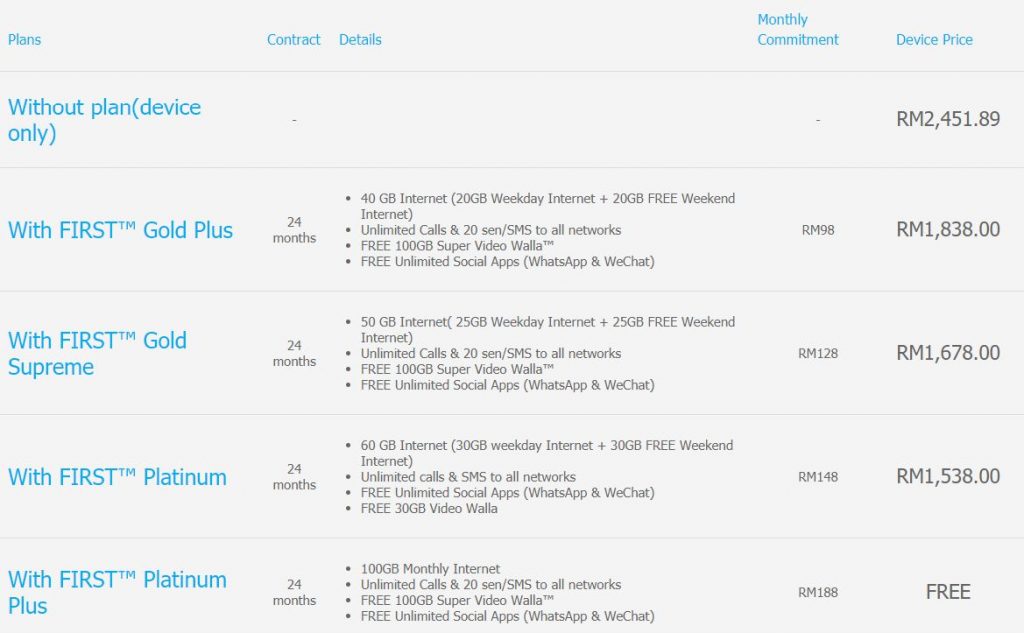Click the RM2,451.89 device-only price
This screenshot has height=633, width=1024.
coord(948,119)
